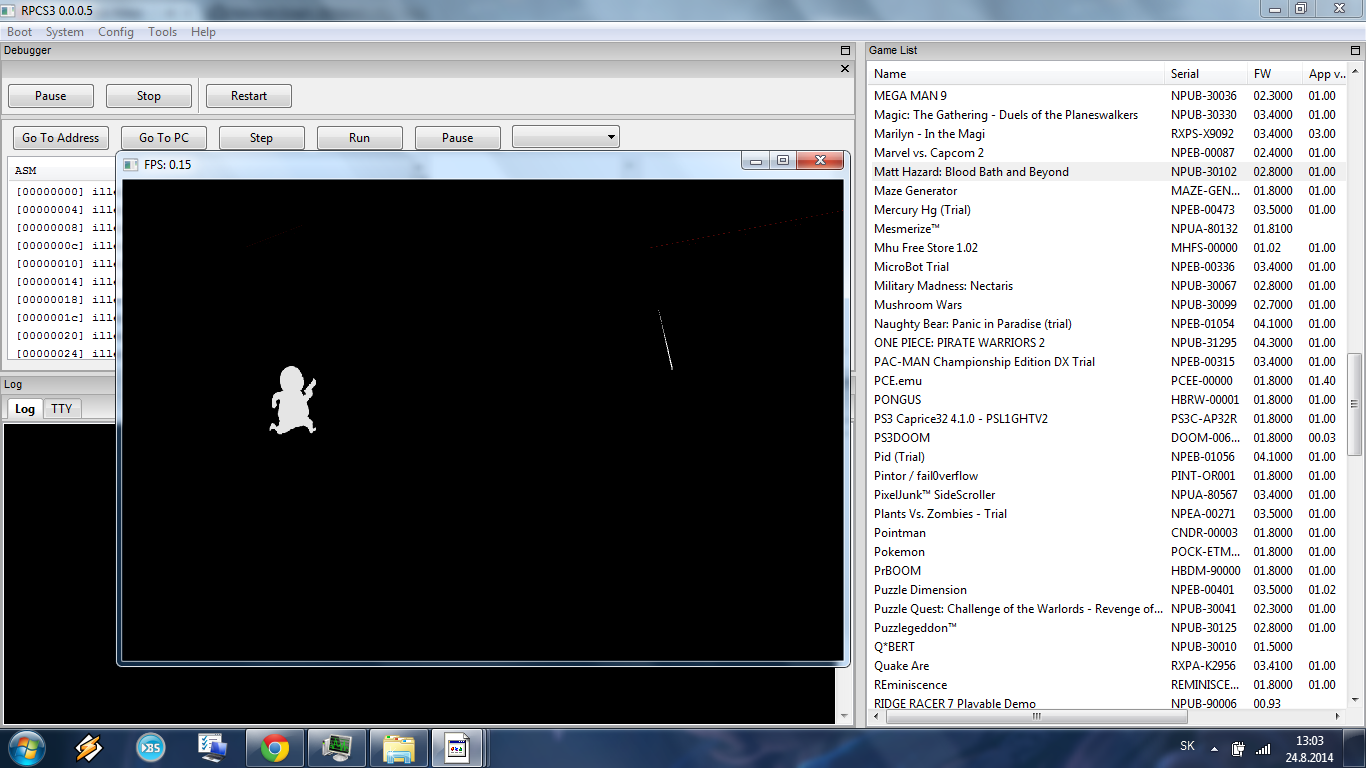Open the green-screen monitor app on the taskbar
The image size is (1366, 768).
(337, 747)
